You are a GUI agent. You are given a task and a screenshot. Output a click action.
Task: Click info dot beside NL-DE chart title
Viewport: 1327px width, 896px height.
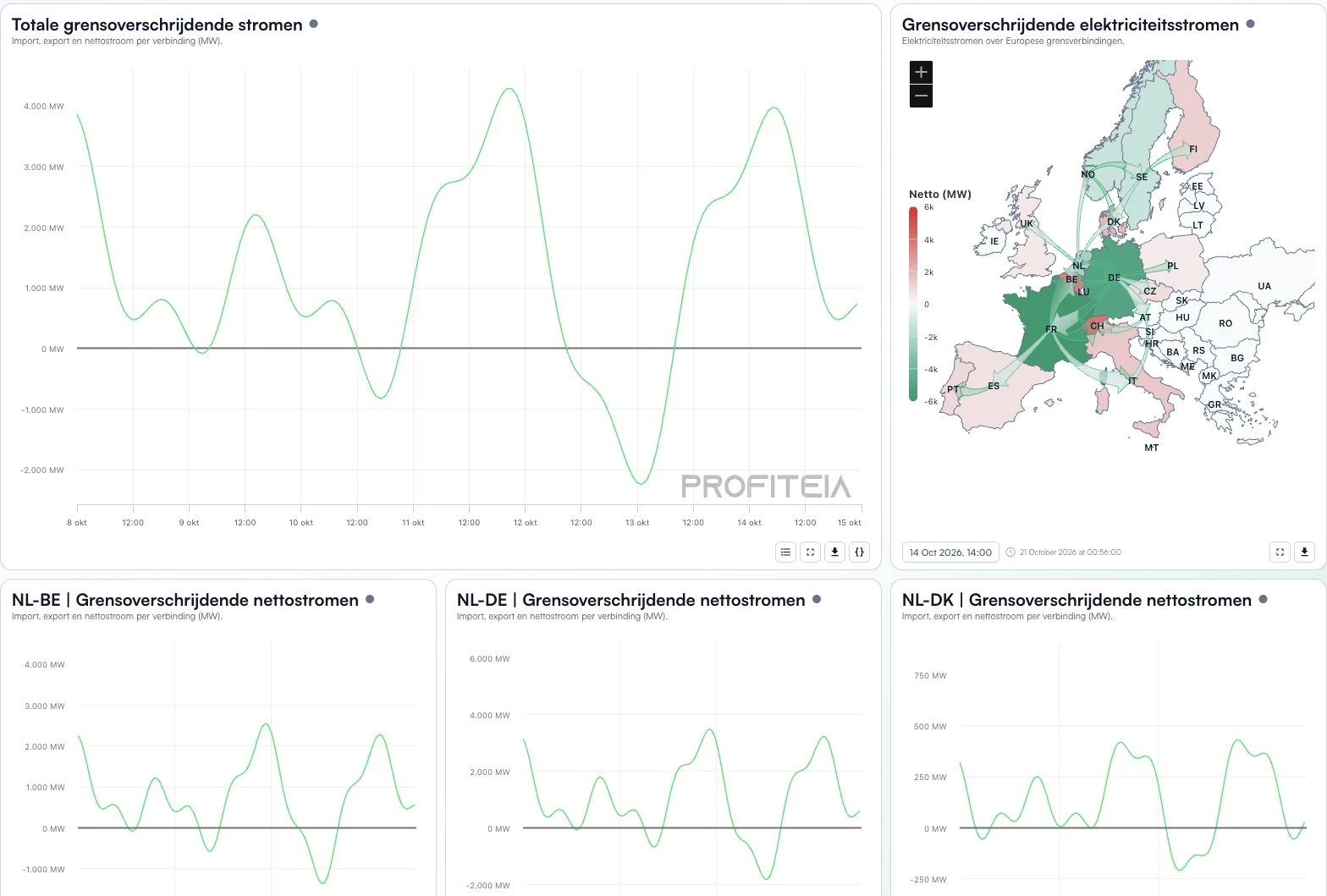pyautogui.click(x=817, y=599)
